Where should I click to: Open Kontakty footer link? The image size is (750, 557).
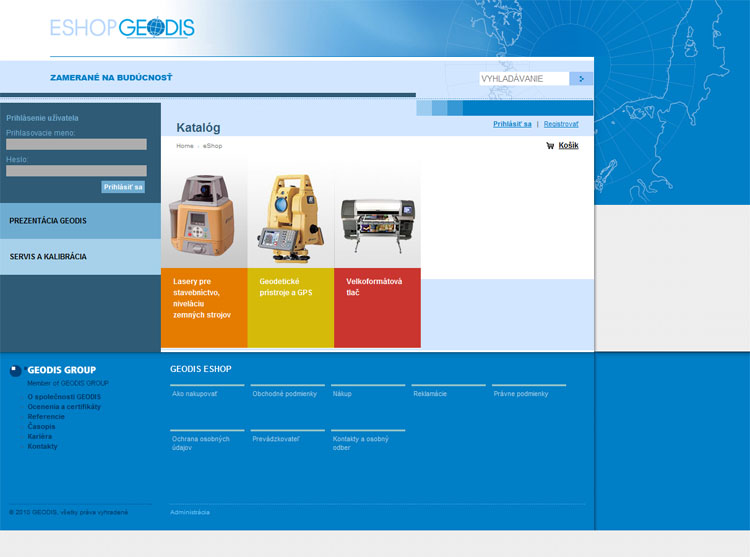[43, 447]
